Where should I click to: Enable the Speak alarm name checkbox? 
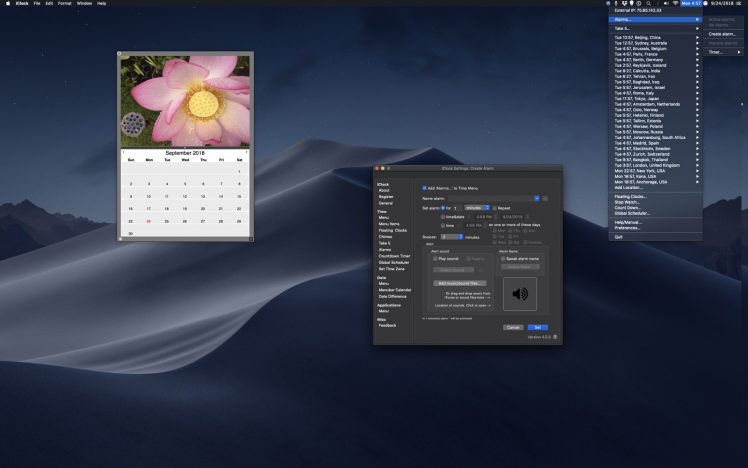(x=503, y=258)
